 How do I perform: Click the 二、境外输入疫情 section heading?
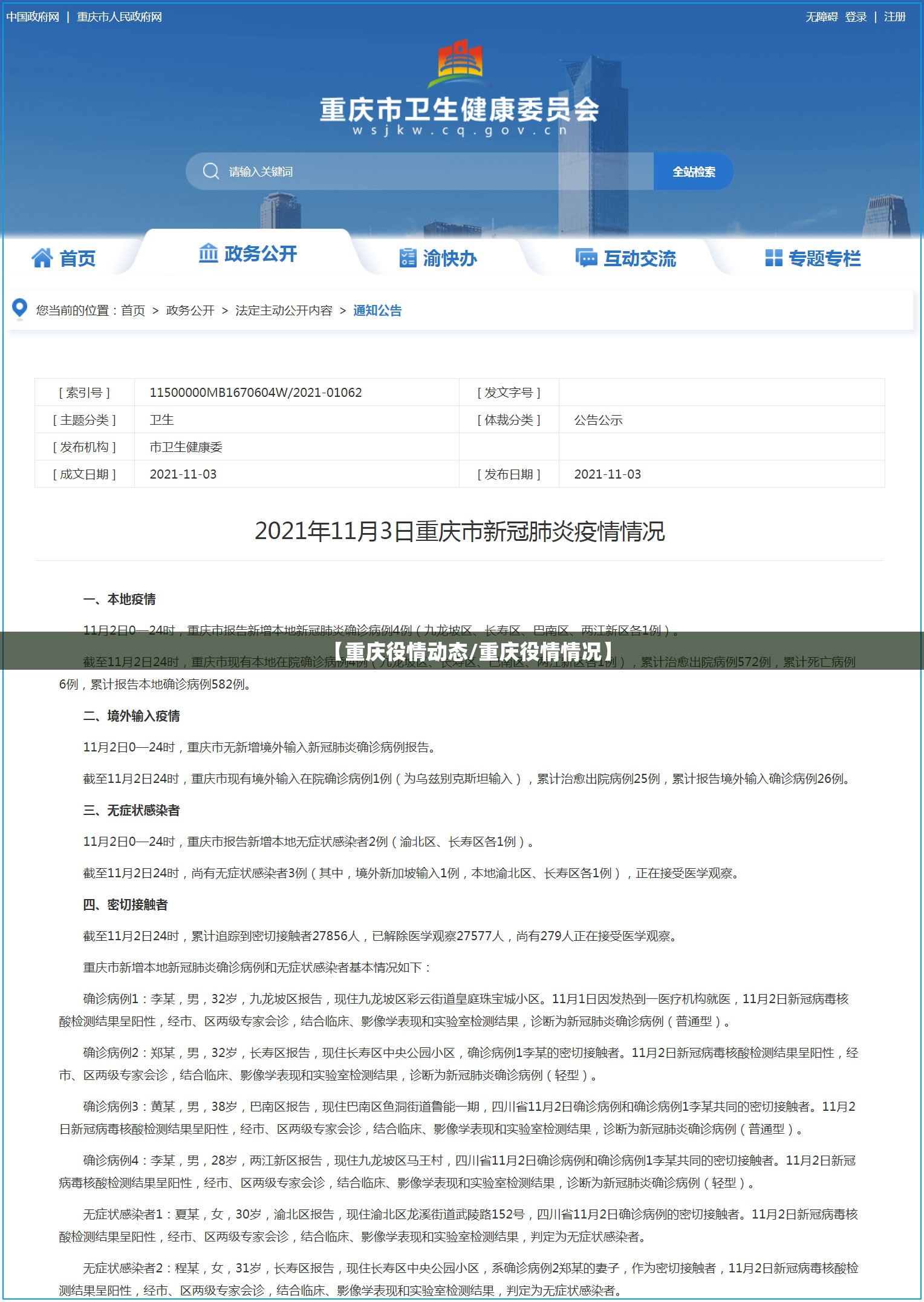coord(132,716)
